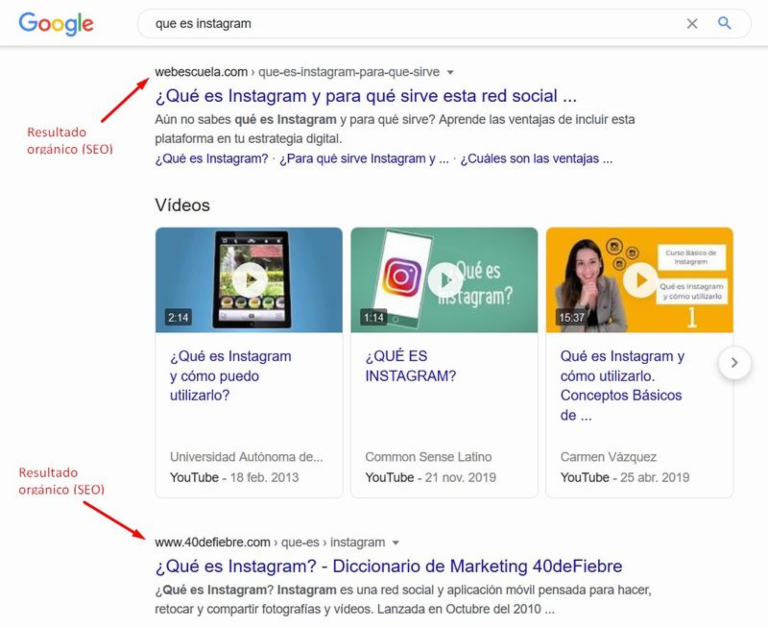Viewport: 768px width, 627px height.
Task: Open sitelink '¿Qué es Instagram?' under webescuela result
Action: (x=212, y=159)
